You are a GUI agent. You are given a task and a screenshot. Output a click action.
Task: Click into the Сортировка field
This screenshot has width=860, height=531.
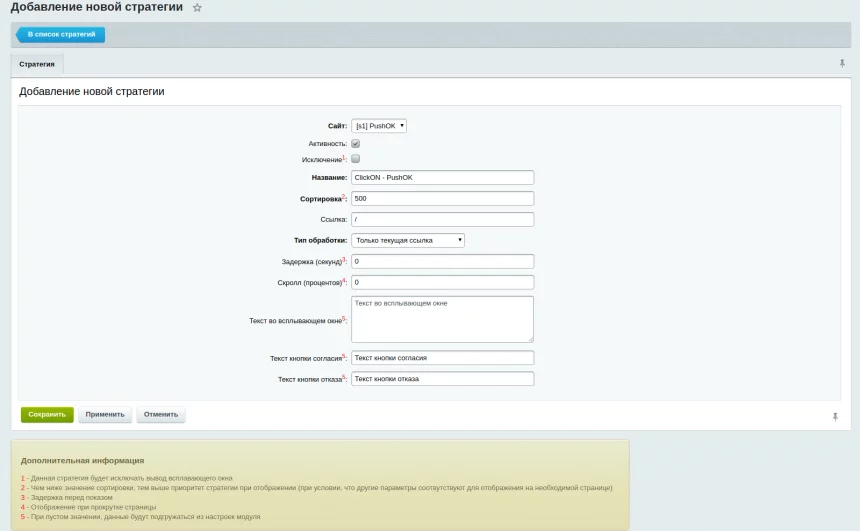tap(442, 198)
